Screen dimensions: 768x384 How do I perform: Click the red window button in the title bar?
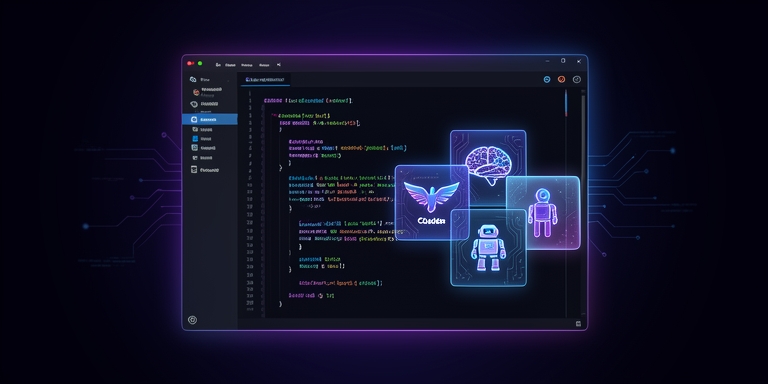(x=190, y=63)
